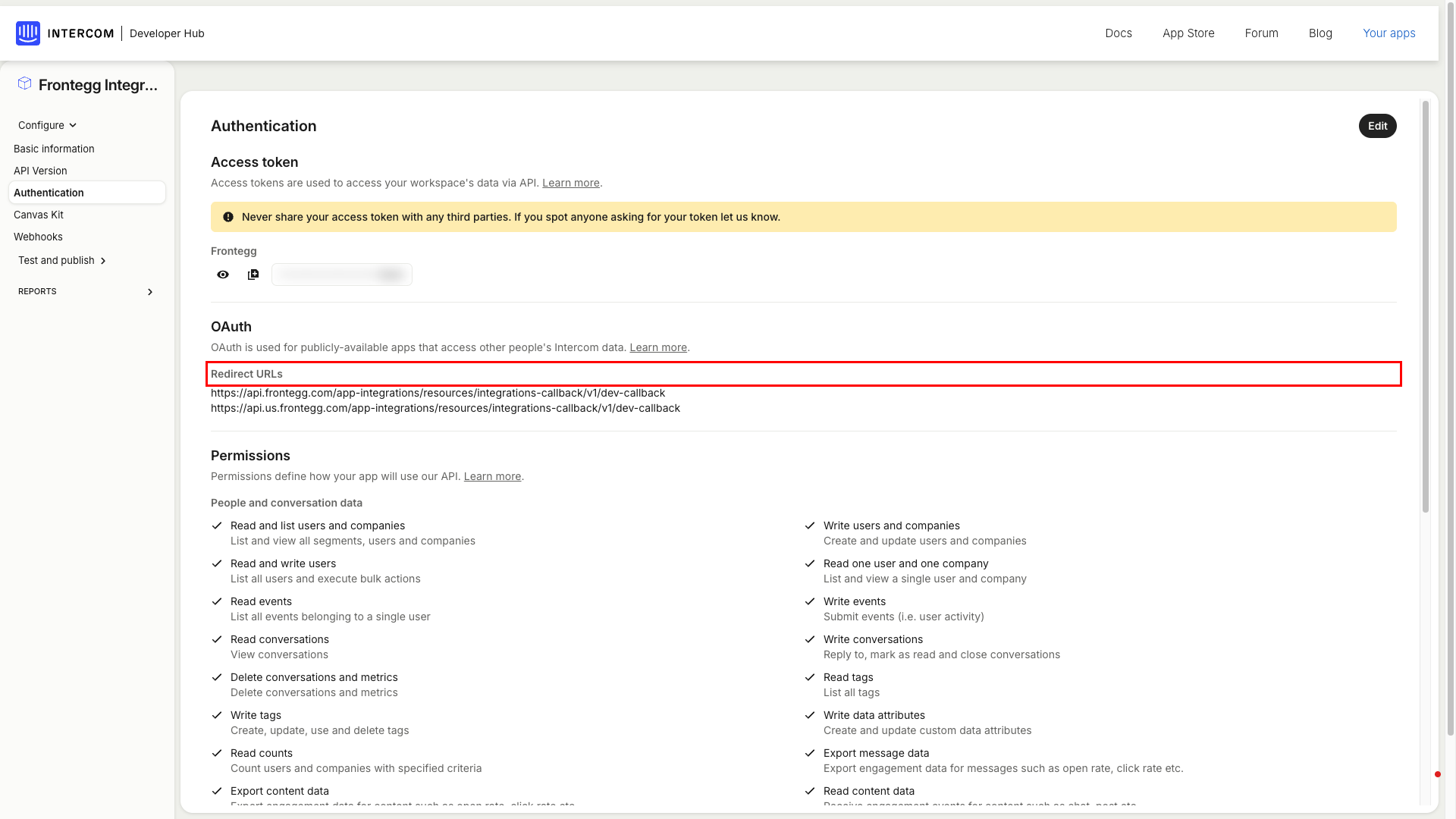This screenshot has height=819, width=1456.
Task: Go to Canvas Kit settings
Action: (39, 215)
